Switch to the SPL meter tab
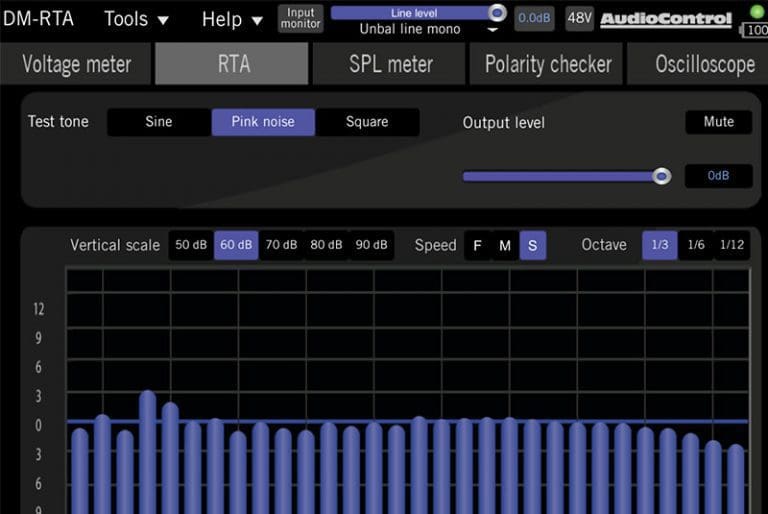Screen dimensions: 768x514 coord(390,64)
